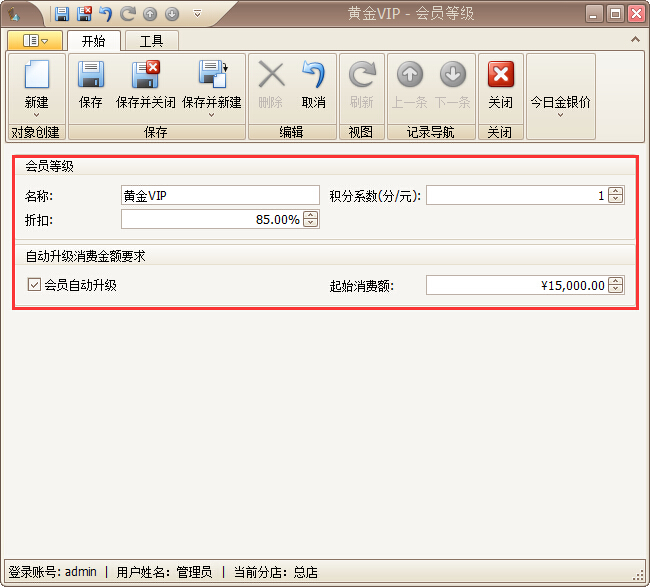
Task: Click the small save icon in title bar
Action: click(62, 14)
